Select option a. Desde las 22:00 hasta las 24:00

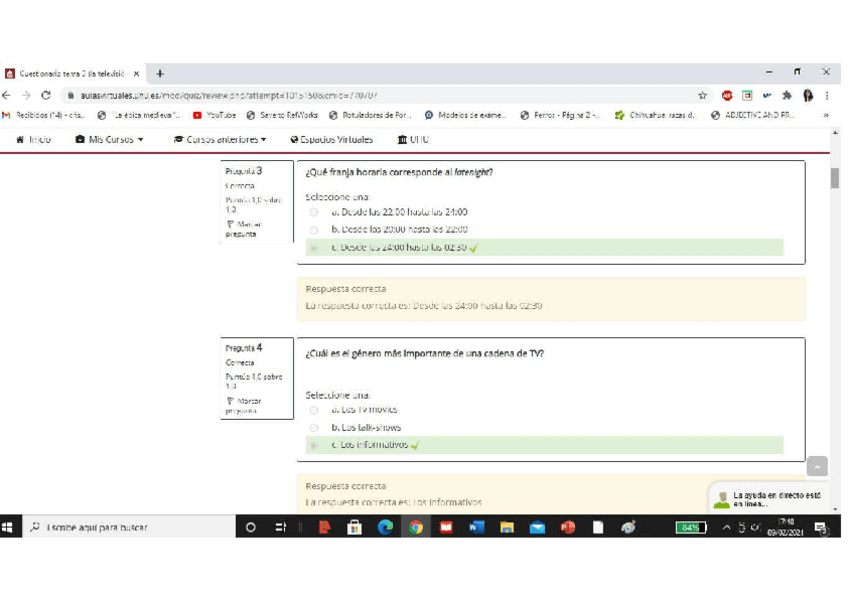click(x=314, y=212)
